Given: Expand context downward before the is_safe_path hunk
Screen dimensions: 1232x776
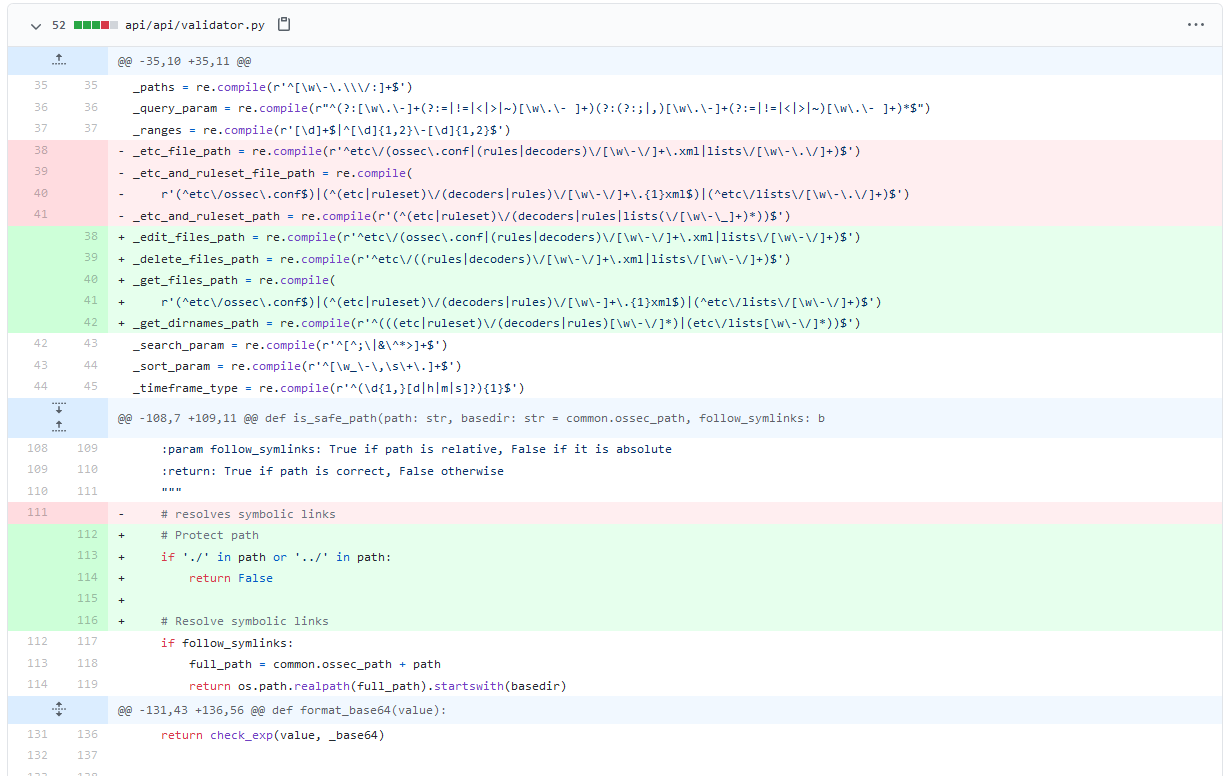Looking at the screenshot, I should [58, 410].
